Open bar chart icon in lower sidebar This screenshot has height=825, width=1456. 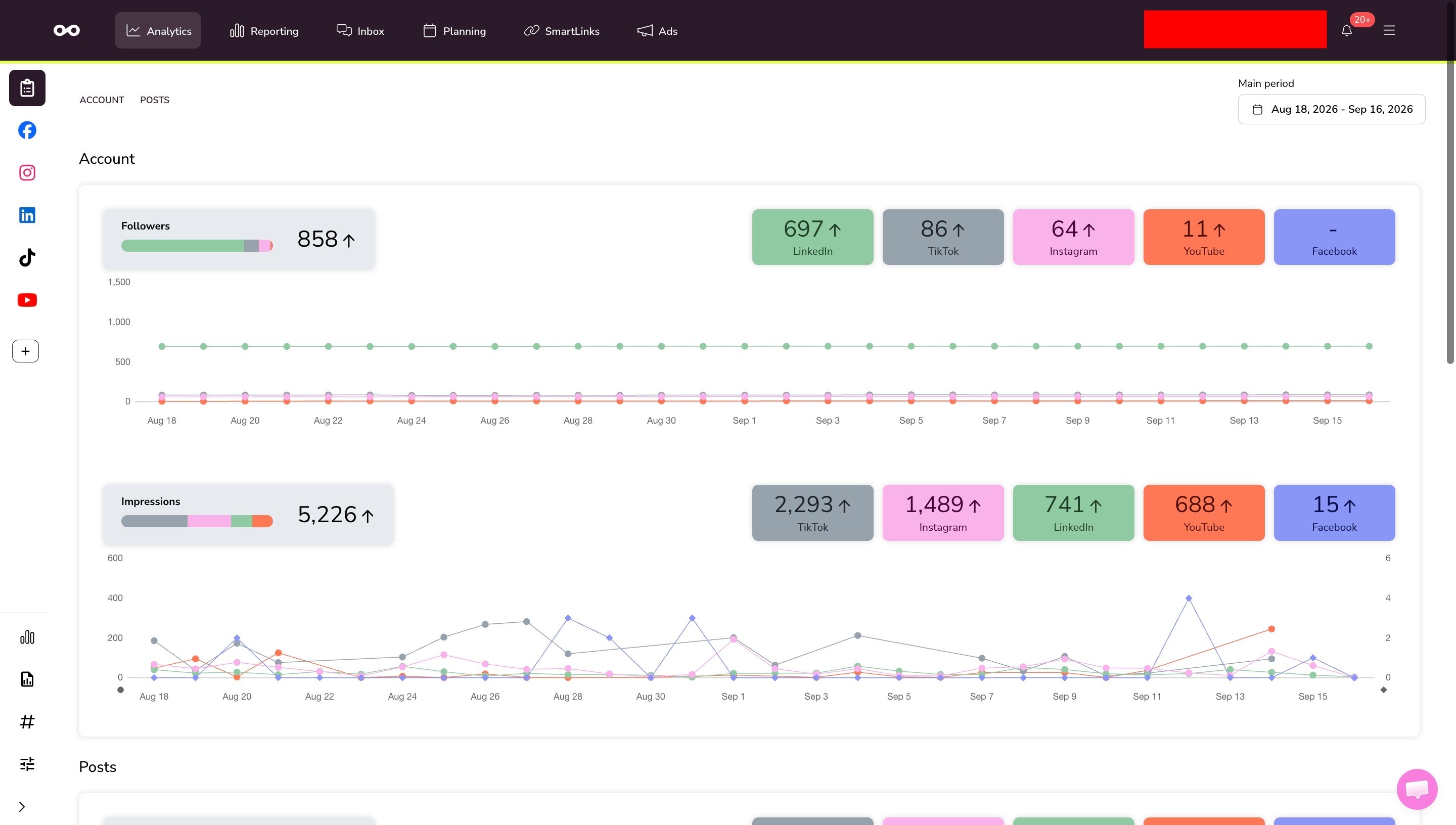point(27,637)
